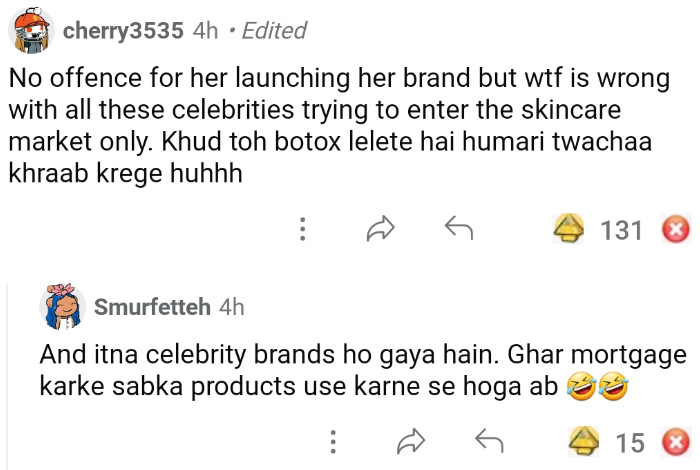Share cherry3535's comment using the arrow icon

coord(381,231)
